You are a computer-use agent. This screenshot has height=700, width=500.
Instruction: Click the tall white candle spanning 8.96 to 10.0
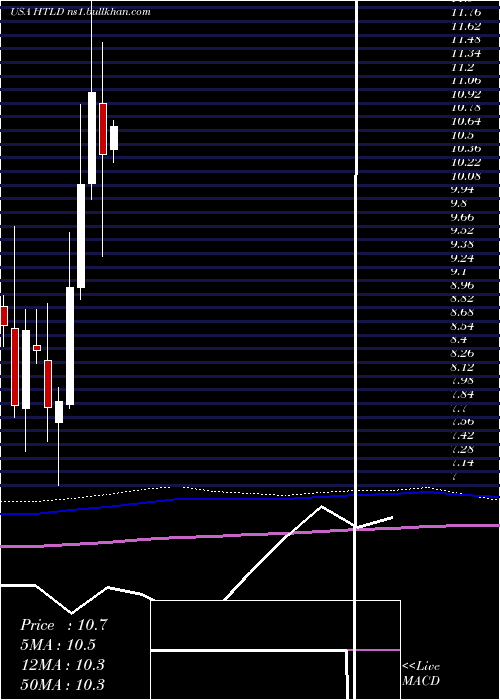point(81,236)
